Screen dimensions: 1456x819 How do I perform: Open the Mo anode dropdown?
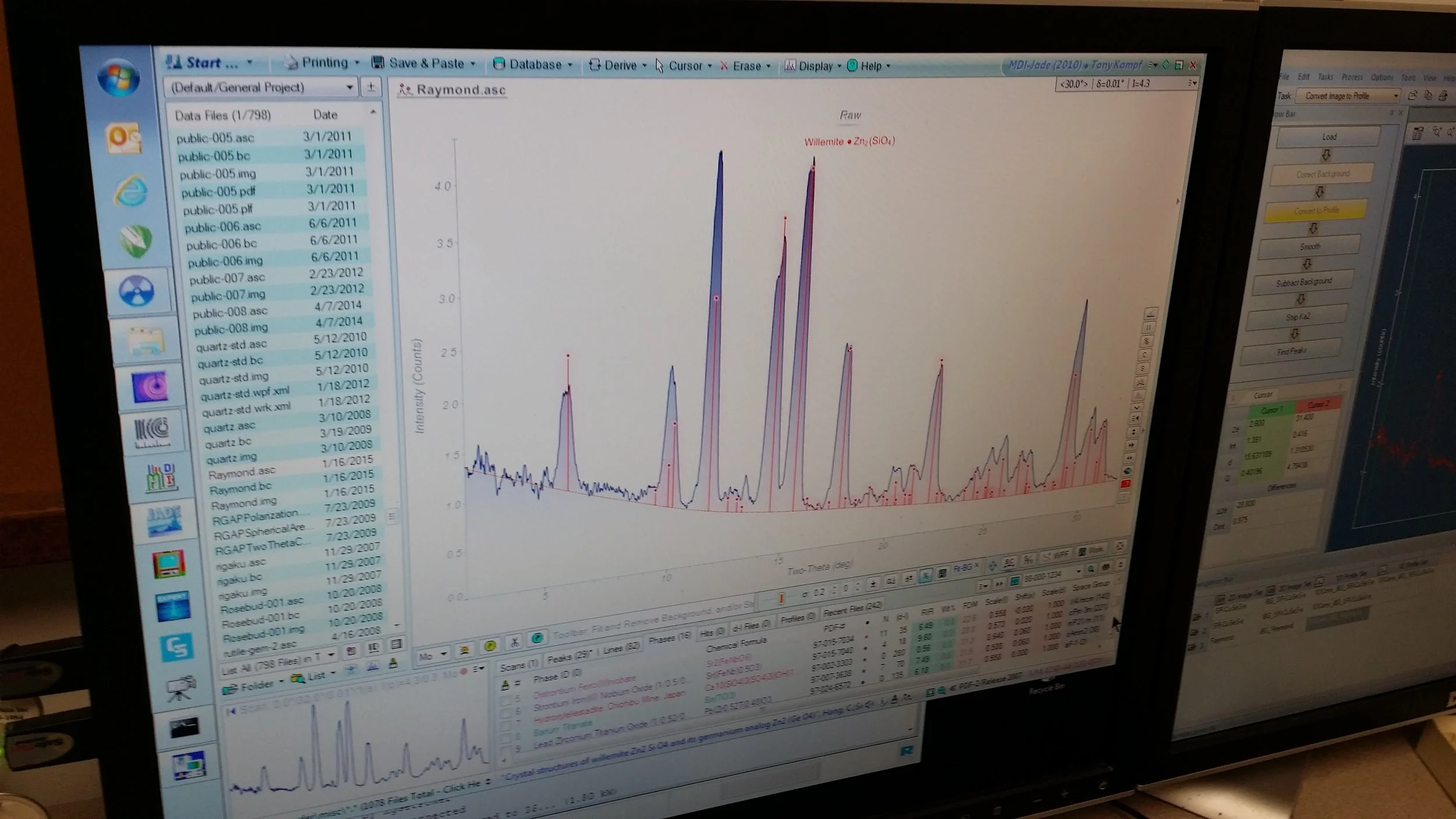coord(433,655)
